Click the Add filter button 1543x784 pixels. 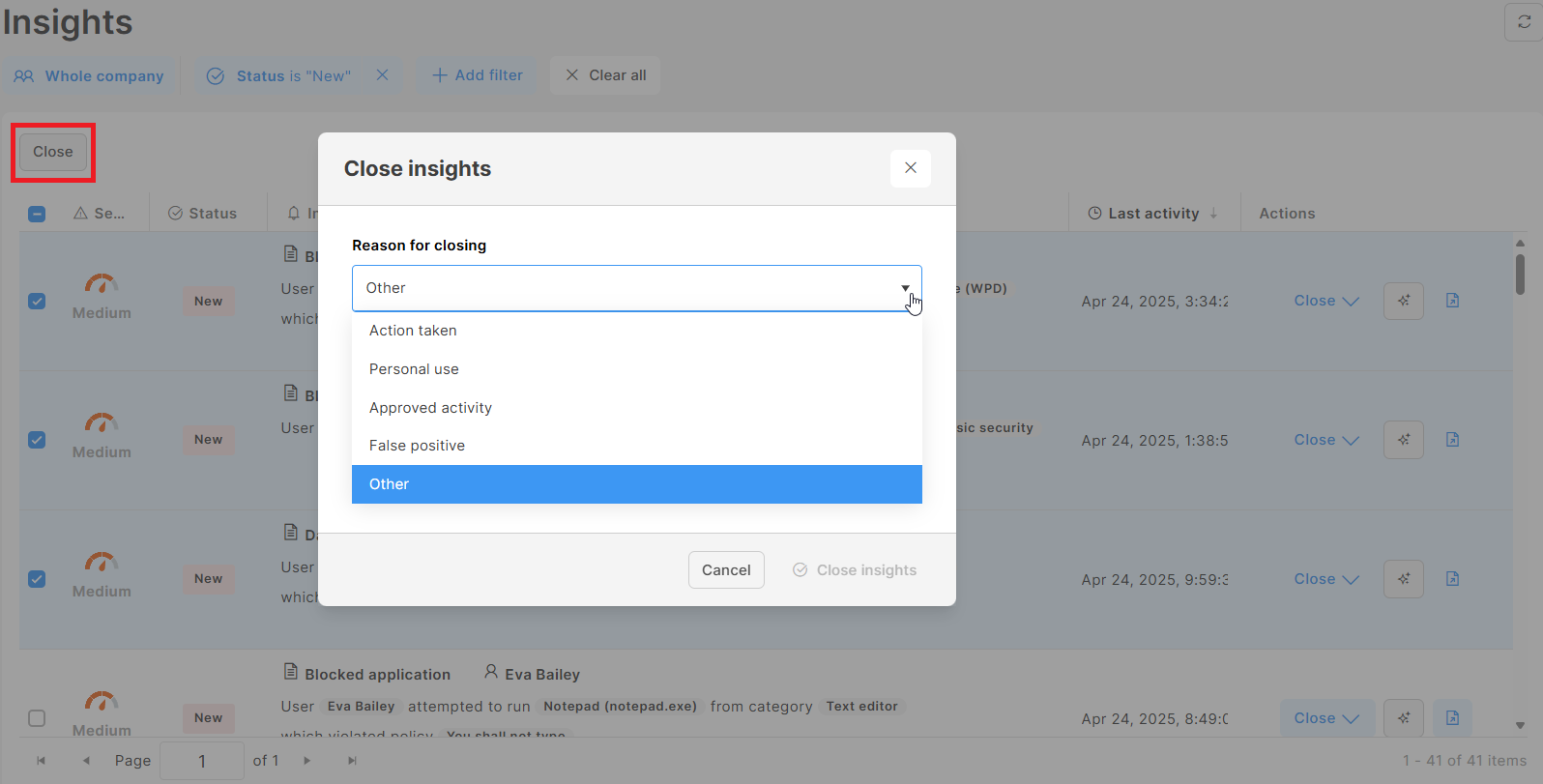click(478, 75)
